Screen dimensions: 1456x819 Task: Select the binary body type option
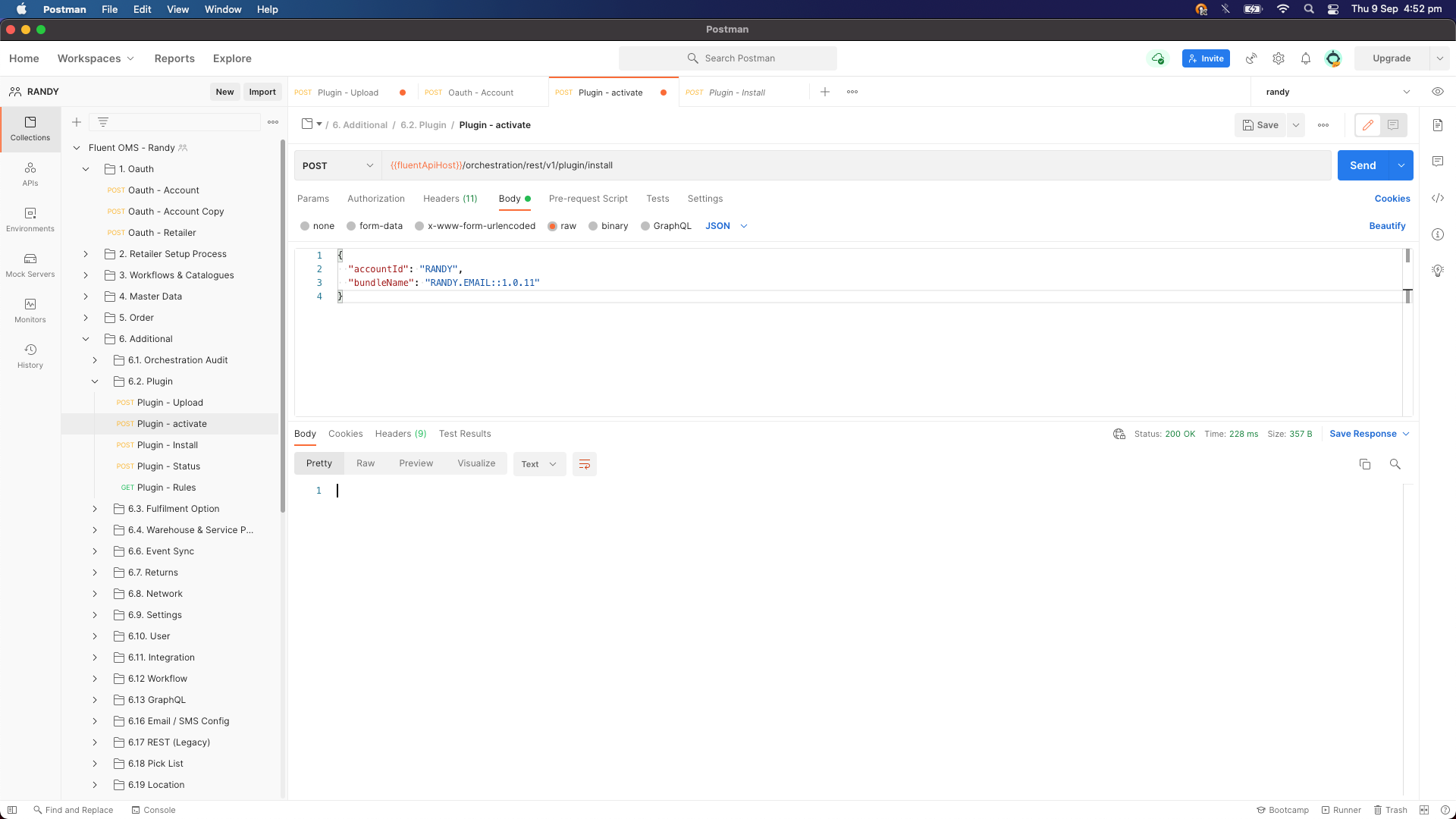[593, 226]
